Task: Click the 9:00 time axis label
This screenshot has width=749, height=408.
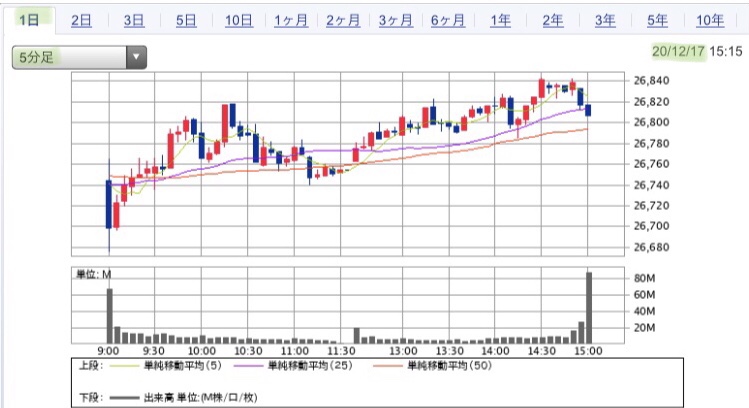Action: point(108,351)
